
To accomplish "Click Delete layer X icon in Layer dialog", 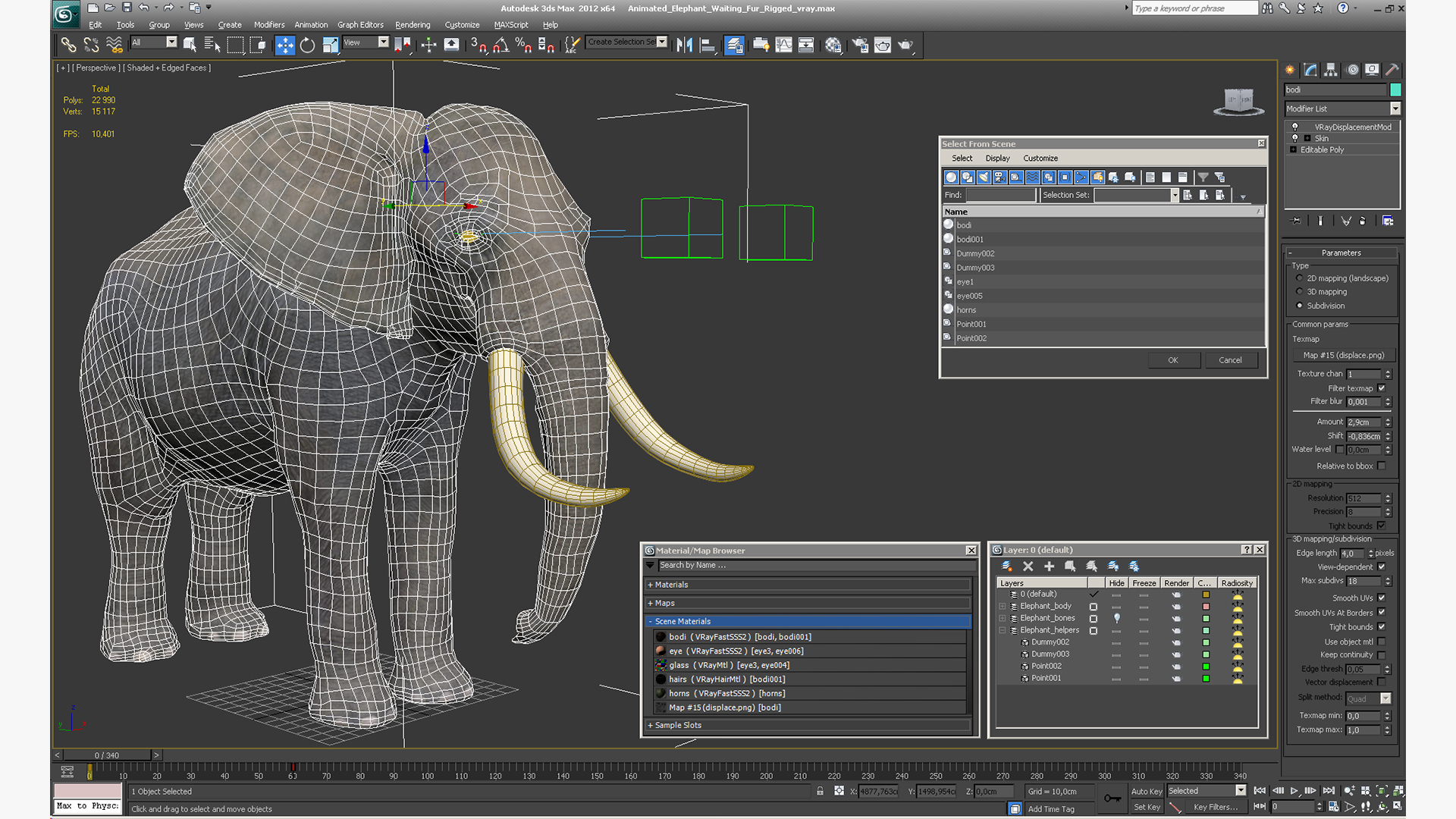I will click(x=1028, y=566).
